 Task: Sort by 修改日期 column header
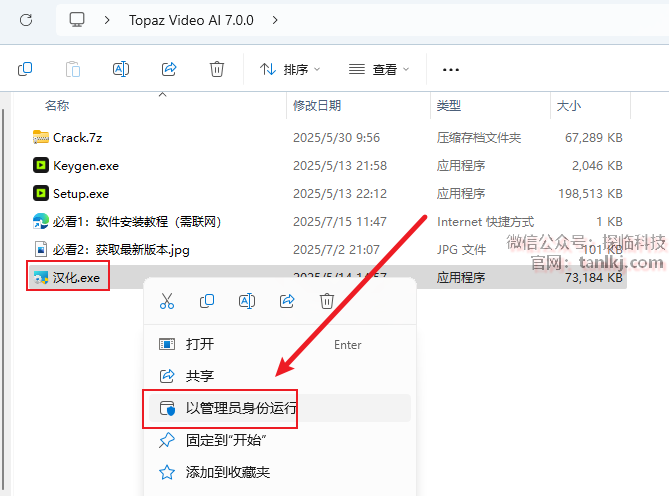(x=317, y=105)
